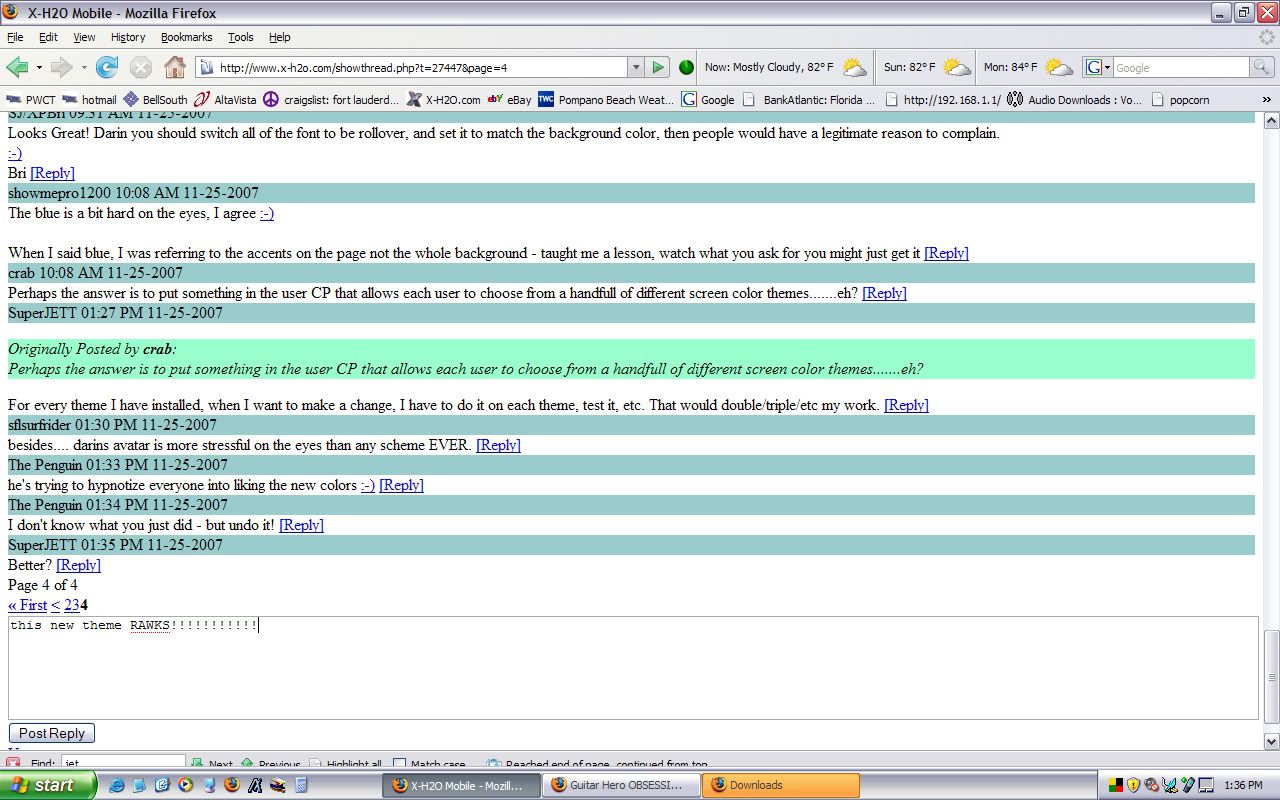Viewport: 1280px width, 800px height.
Task: Reload the current page
Action: pyautogui.click(x=107, y=67)
